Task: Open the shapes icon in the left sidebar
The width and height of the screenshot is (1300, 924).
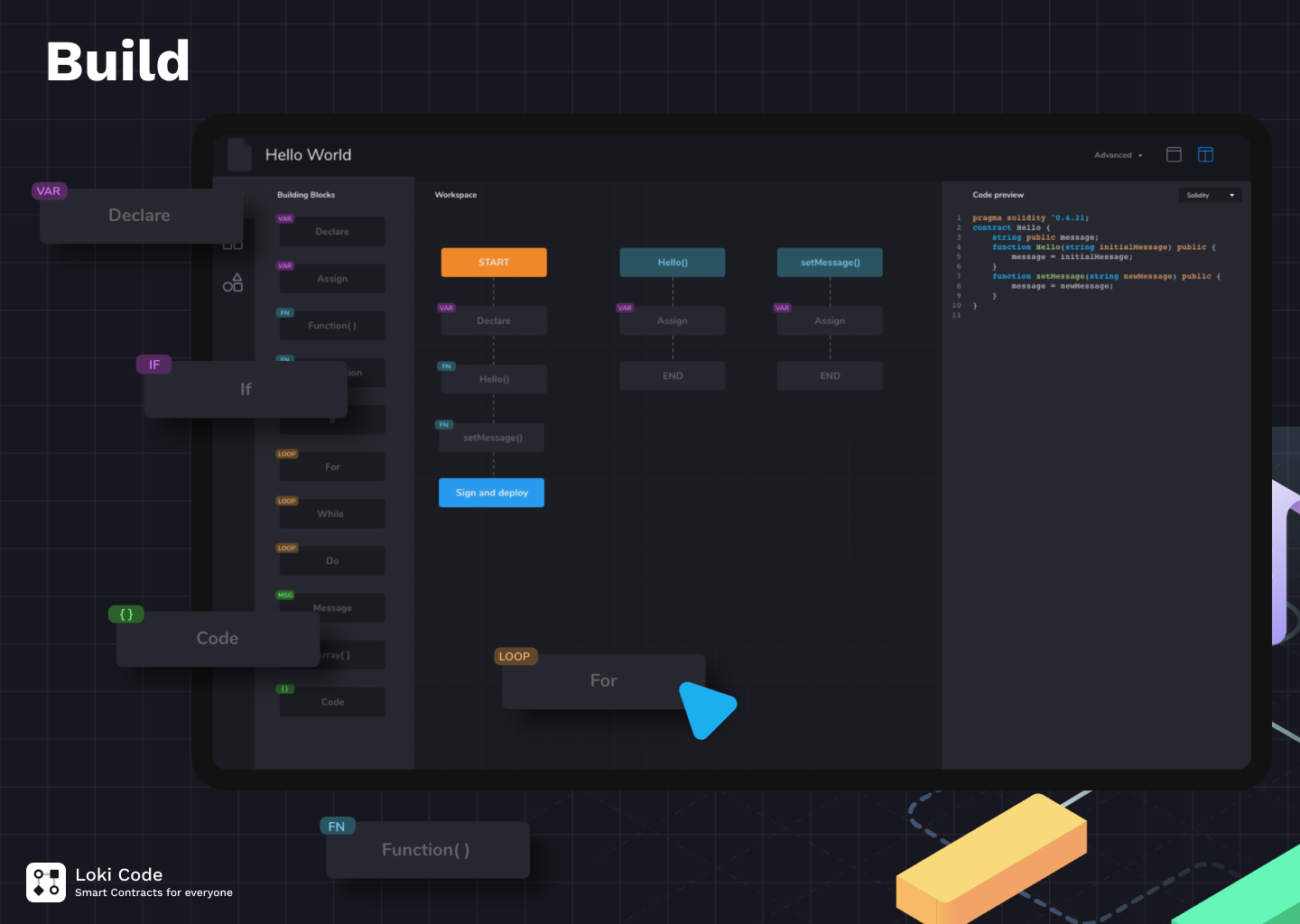Action: (x=233, y=282)
